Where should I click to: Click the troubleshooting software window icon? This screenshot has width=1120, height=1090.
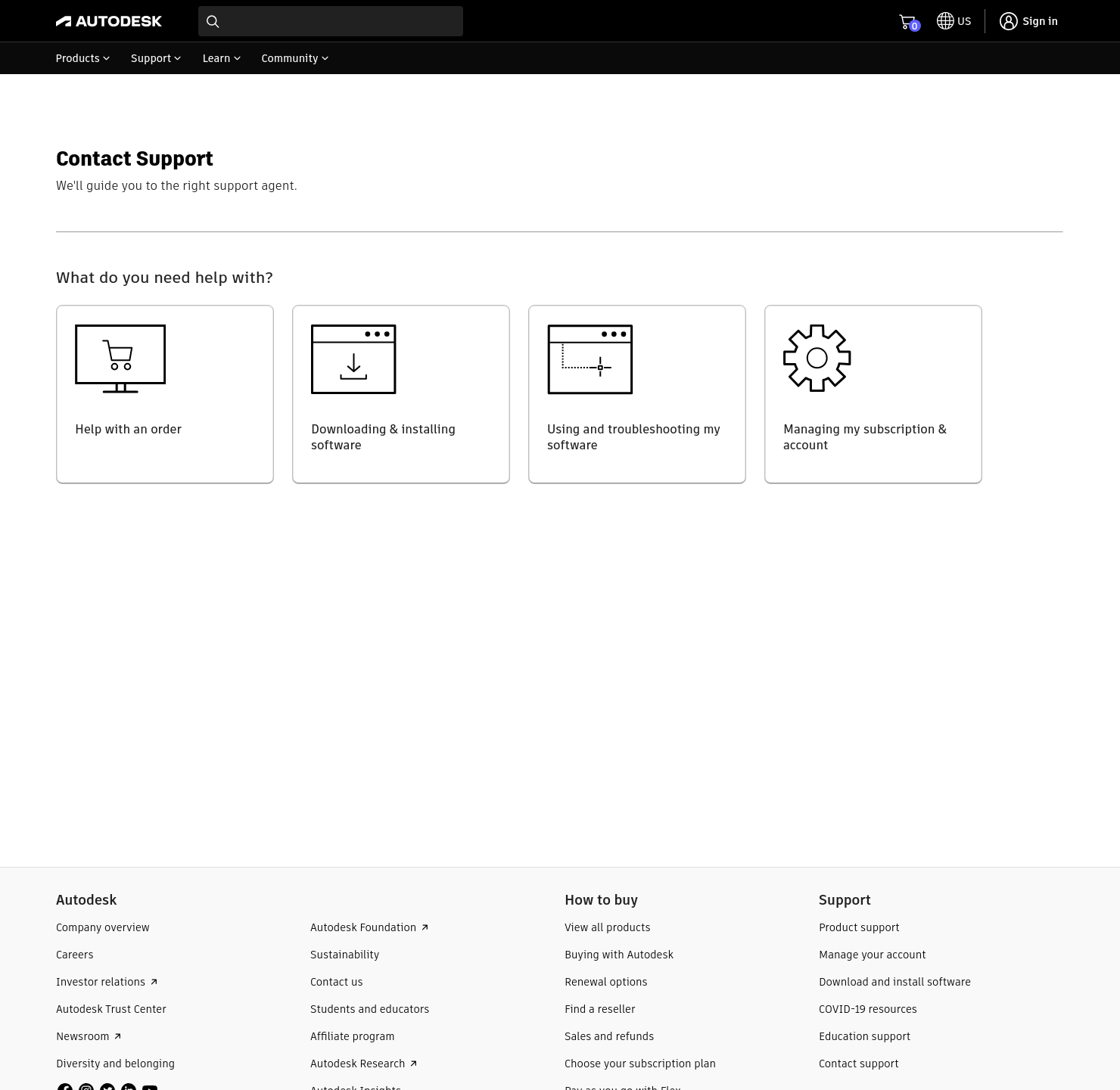click(590, 359)
